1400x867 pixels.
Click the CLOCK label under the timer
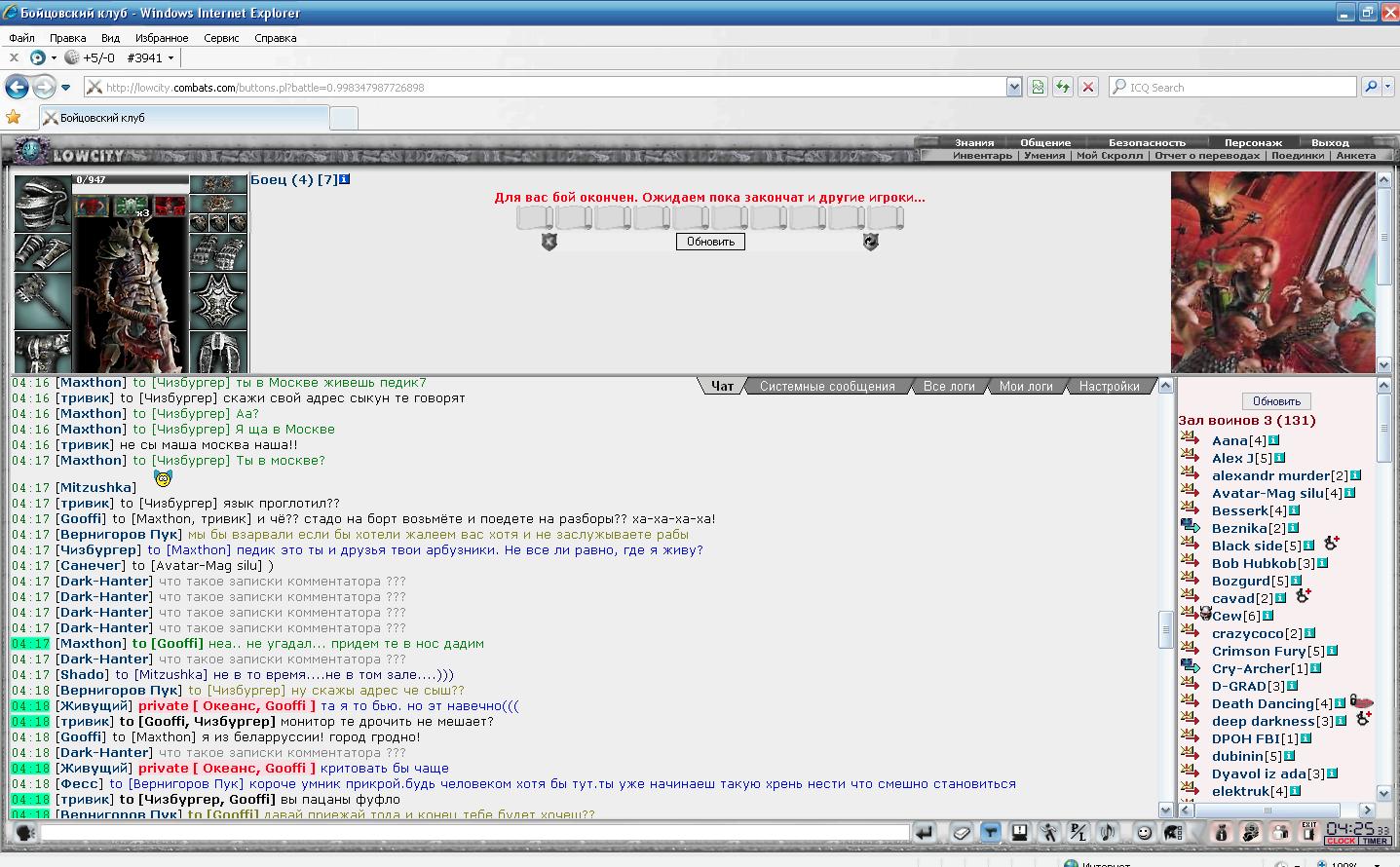click(1341, 841)
